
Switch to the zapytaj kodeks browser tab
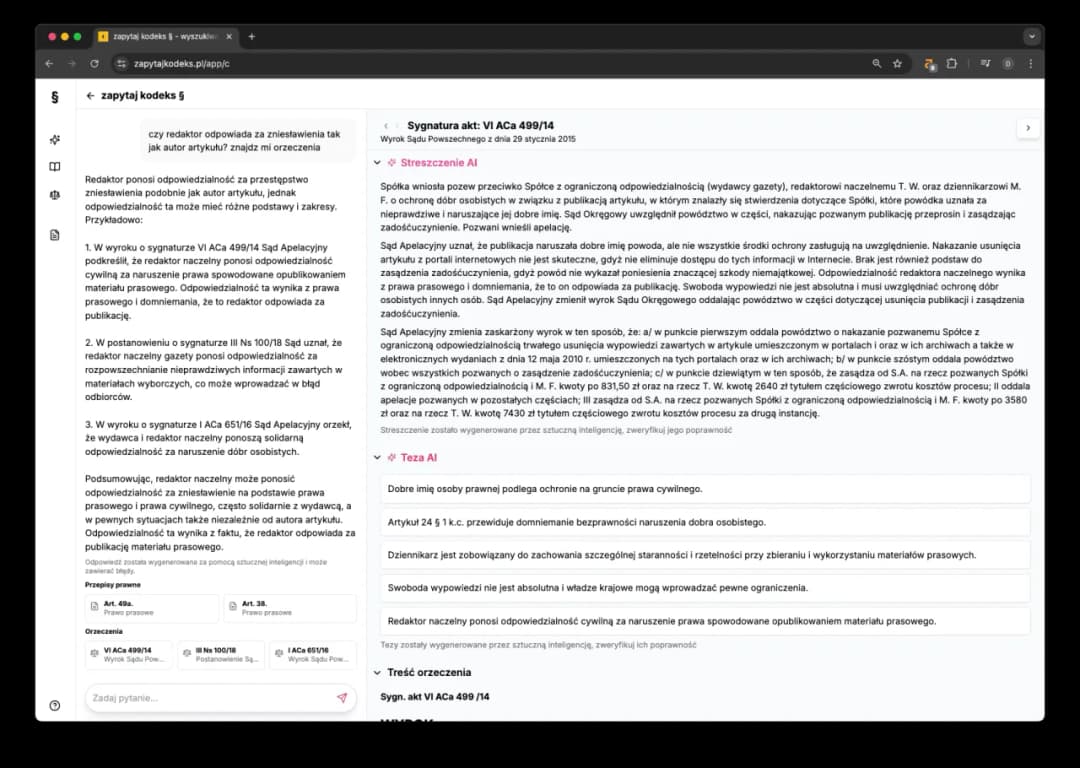[160, 36]
